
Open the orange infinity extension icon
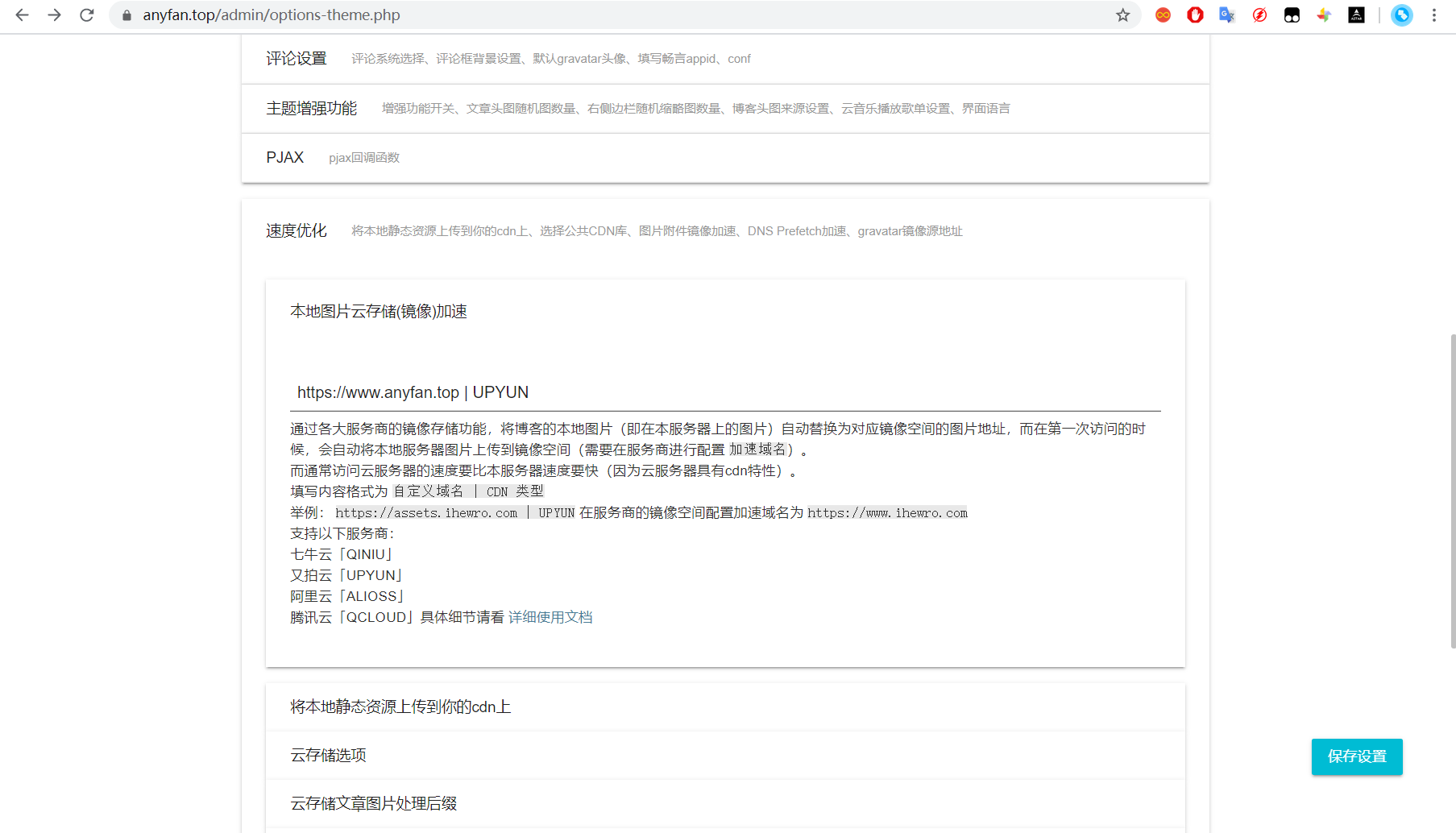coord(1163,15)
